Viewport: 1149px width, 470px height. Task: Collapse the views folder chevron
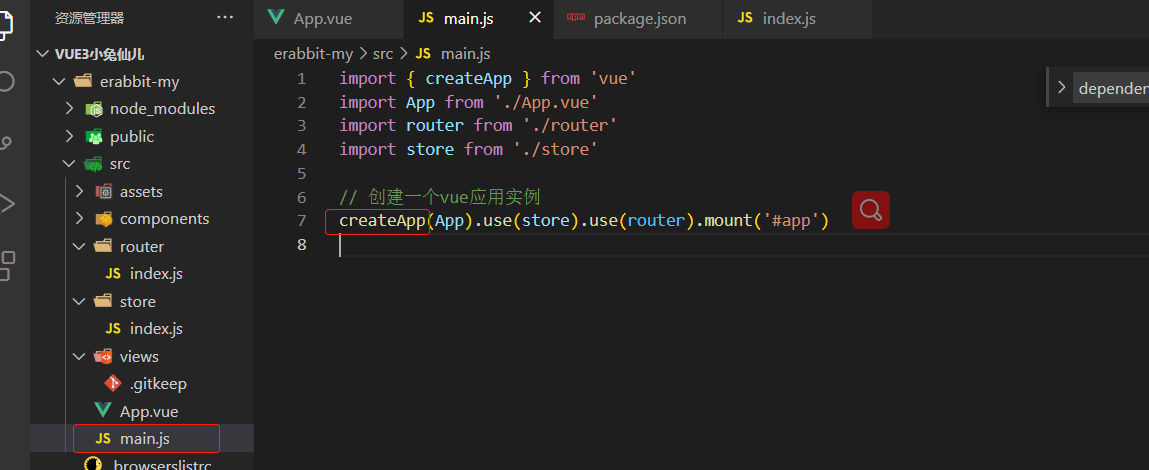(80, 356)
